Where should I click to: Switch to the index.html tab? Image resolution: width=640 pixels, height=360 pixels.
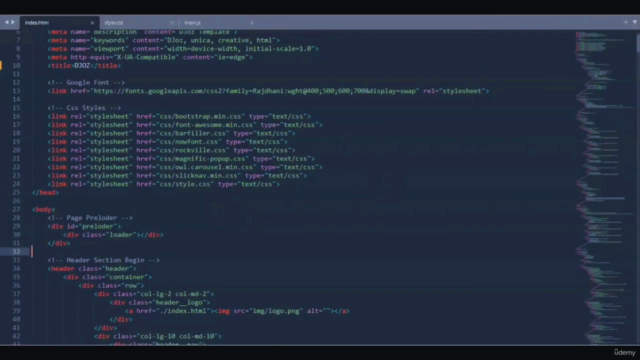click(x=59, y=22)
